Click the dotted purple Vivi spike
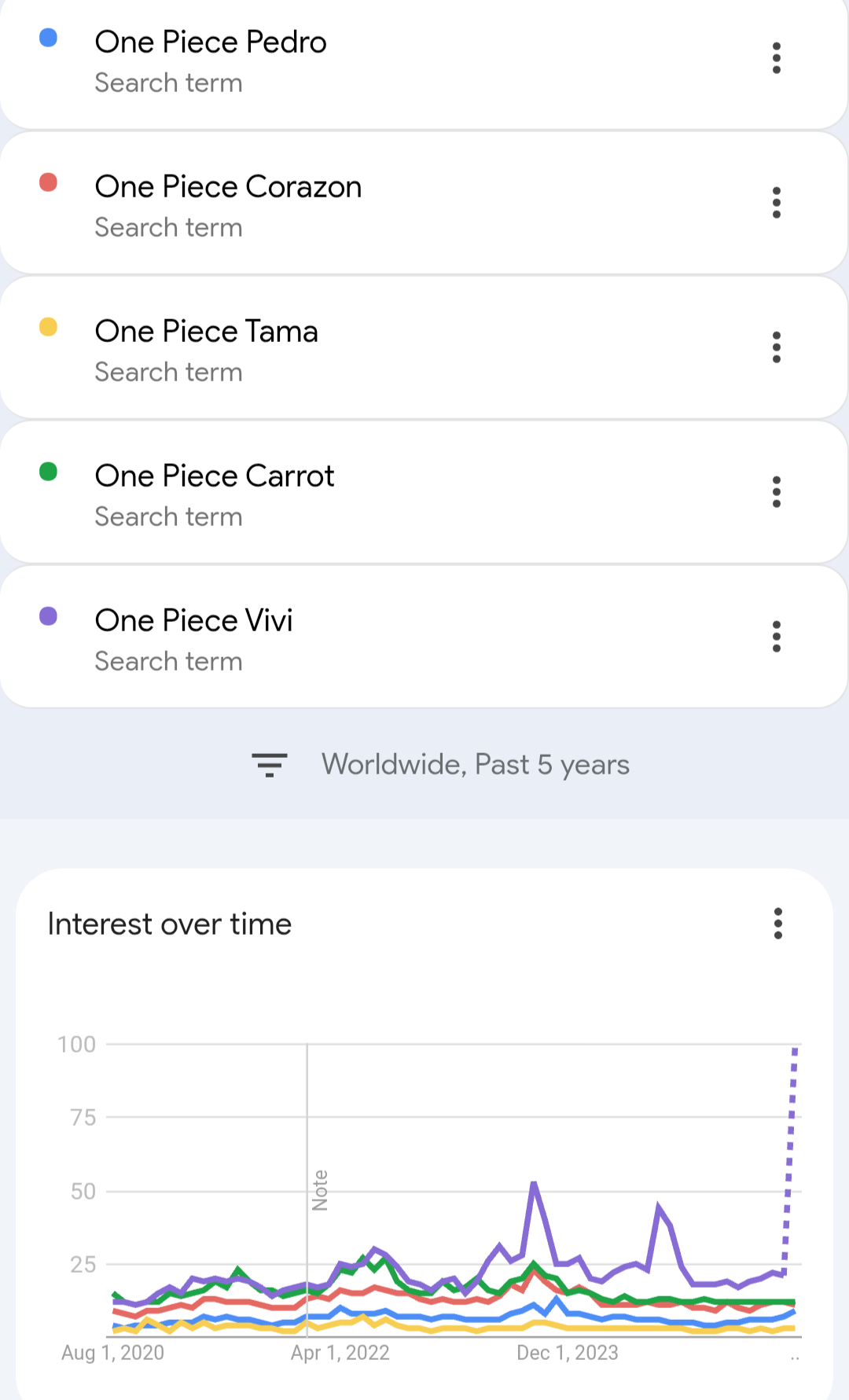 tap(790, 1156)
